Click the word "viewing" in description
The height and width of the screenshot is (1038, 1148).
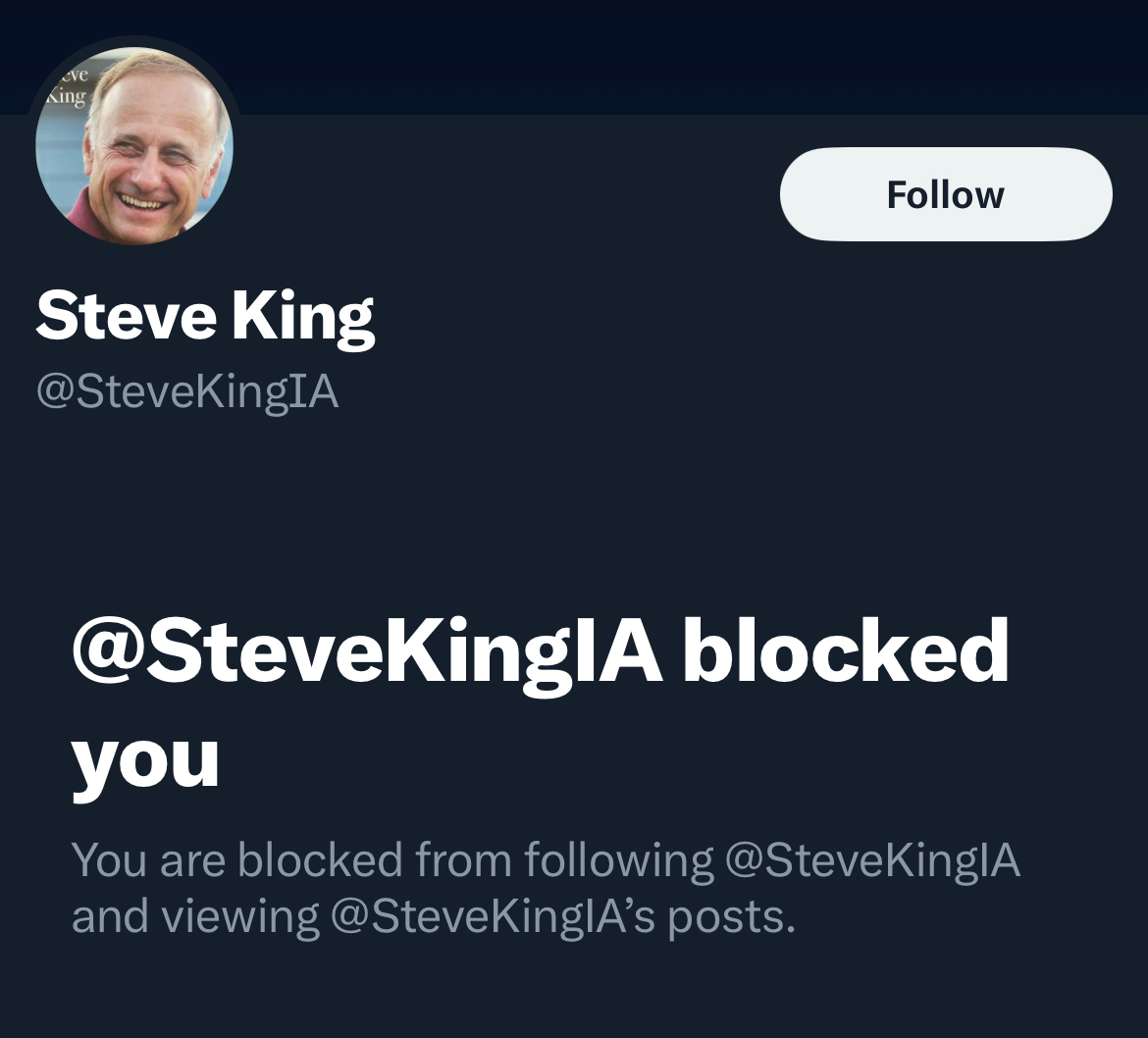point(240,917)
